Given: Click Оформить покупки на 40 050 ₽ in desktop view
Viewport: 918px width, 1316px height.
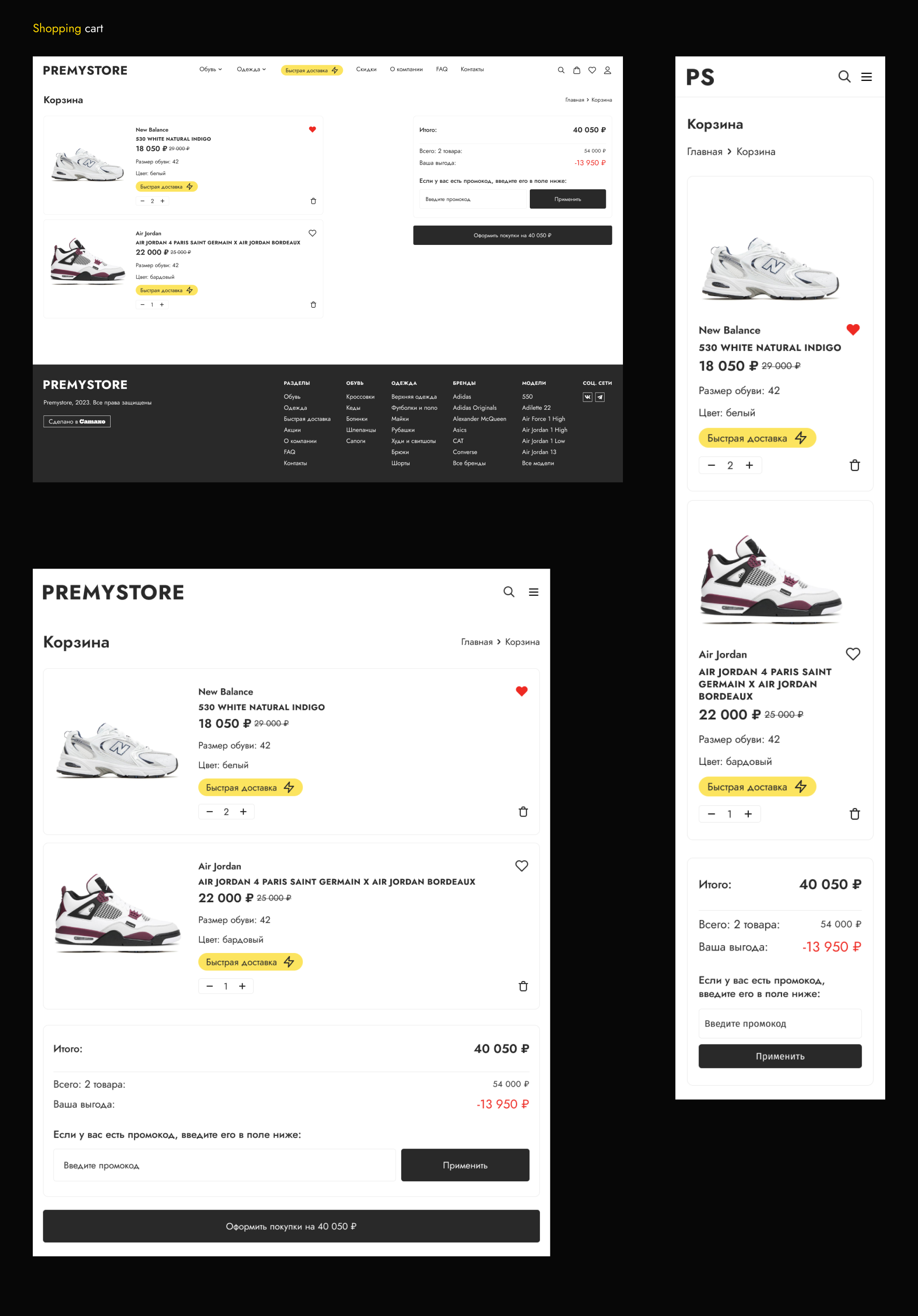Looking at the screenshot, I should coord(512,236).
